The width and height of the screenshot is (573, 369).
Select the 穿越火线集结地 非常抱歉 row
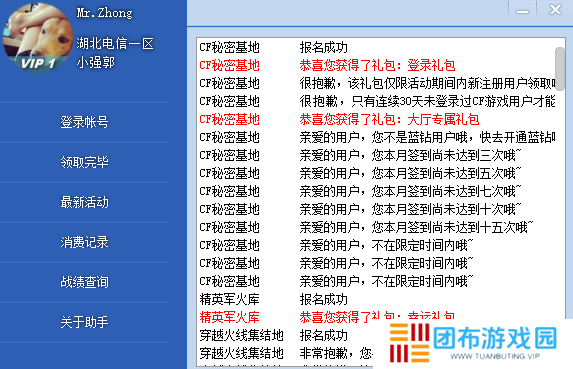[285, 353]
